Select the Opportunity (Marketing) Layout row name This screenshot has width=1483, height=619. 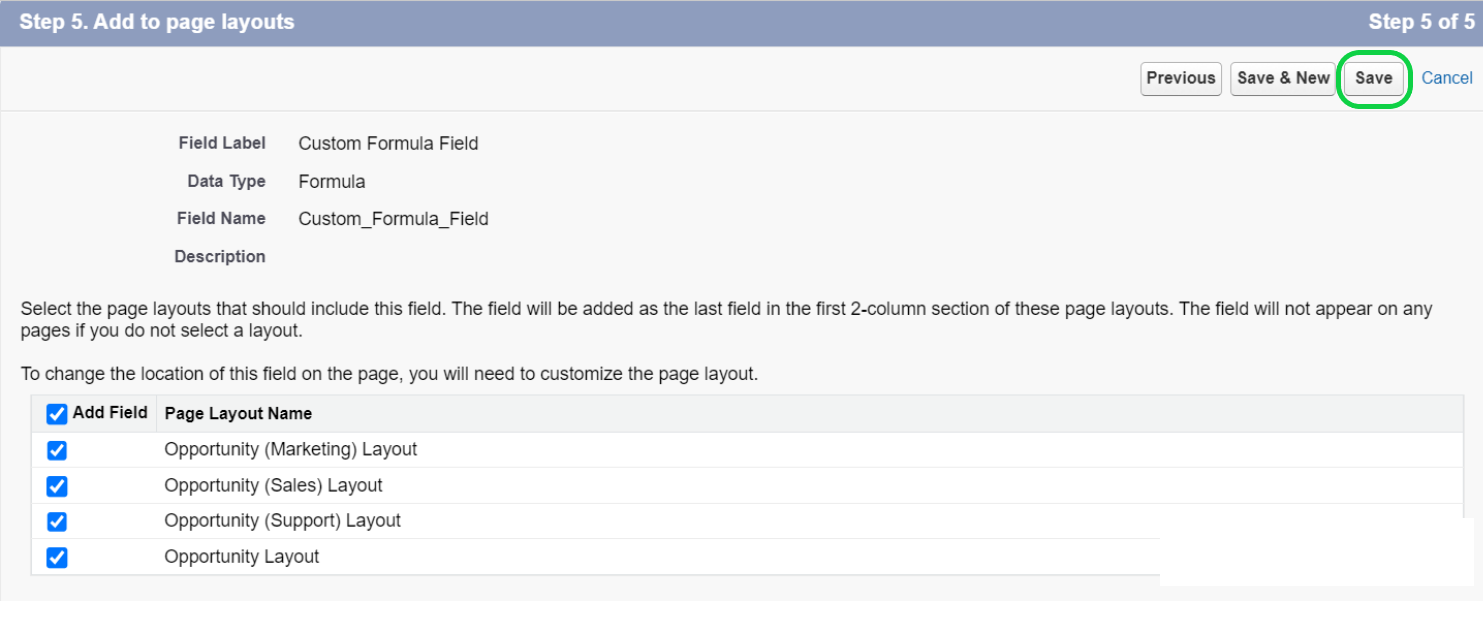(291, 450)
